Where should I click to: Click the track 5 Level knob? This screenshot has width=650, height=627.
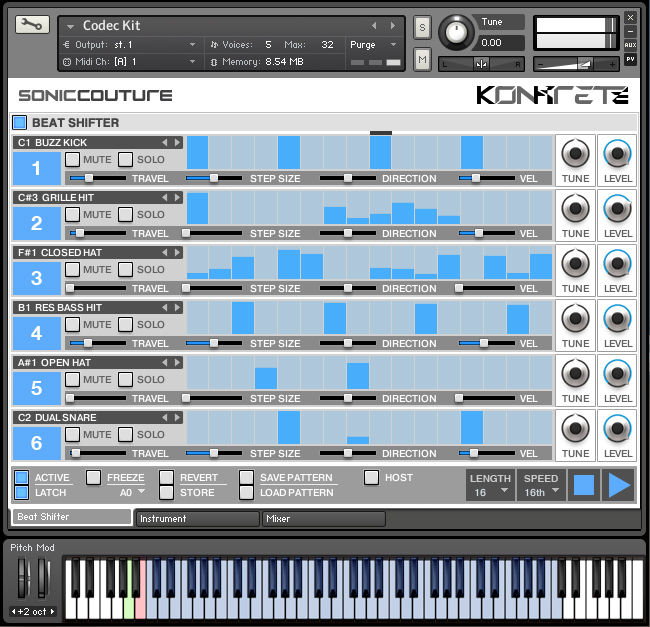coord(617,373)
